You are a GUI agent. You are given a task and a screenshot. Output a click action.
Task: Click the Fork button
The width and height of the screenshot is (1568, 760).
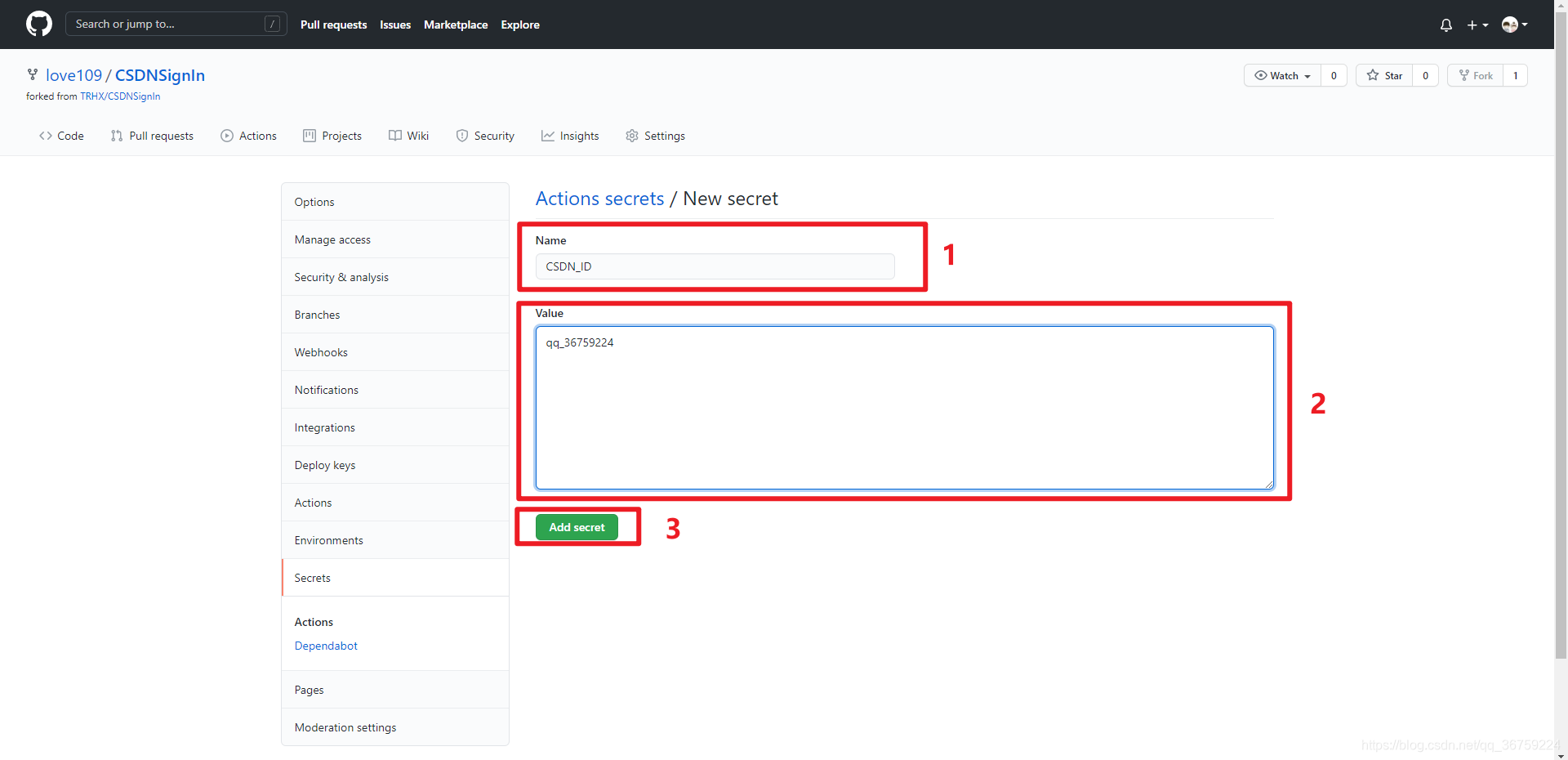(1475, 75)
